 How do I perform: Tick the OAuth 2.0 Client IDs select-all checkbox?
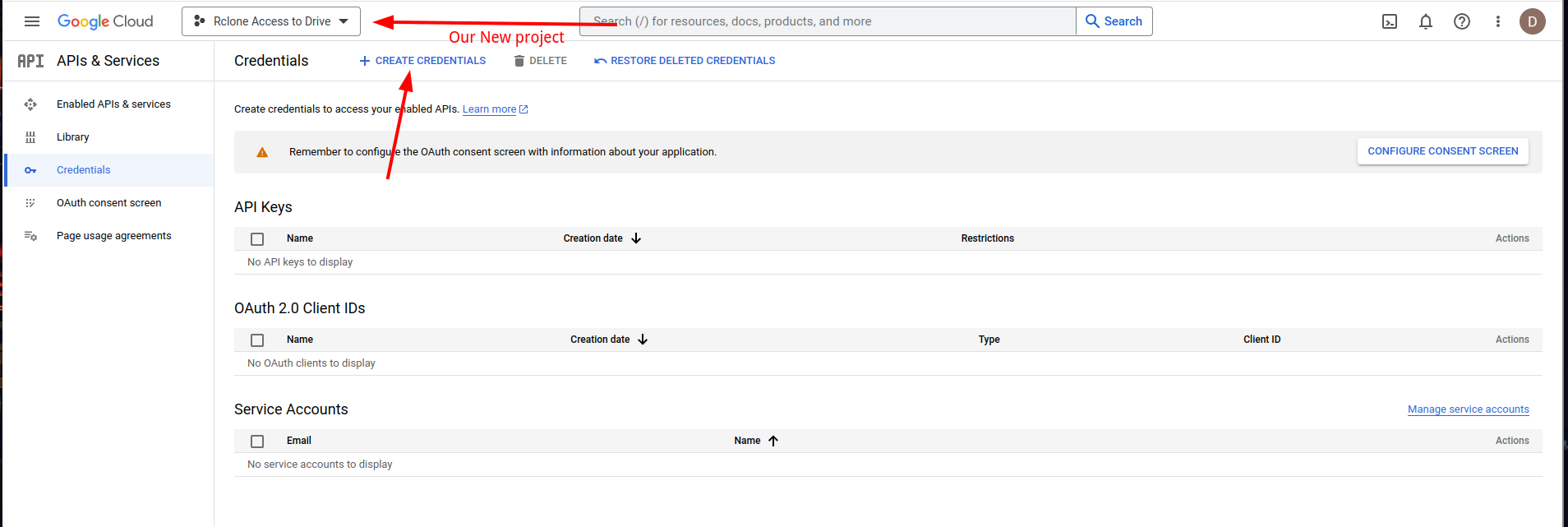[257, 340]
